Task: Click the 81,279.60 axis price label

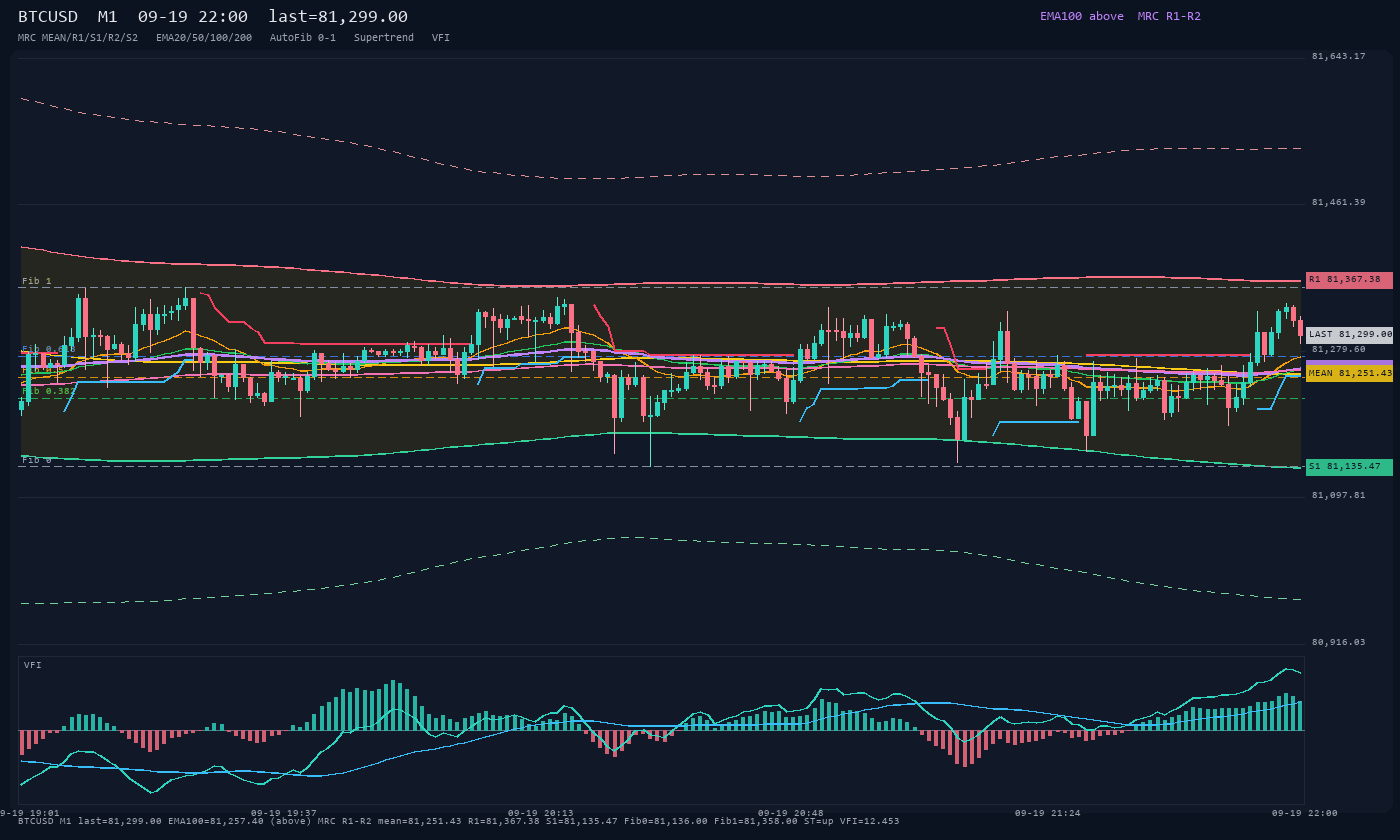Action: pos(1339,349)
